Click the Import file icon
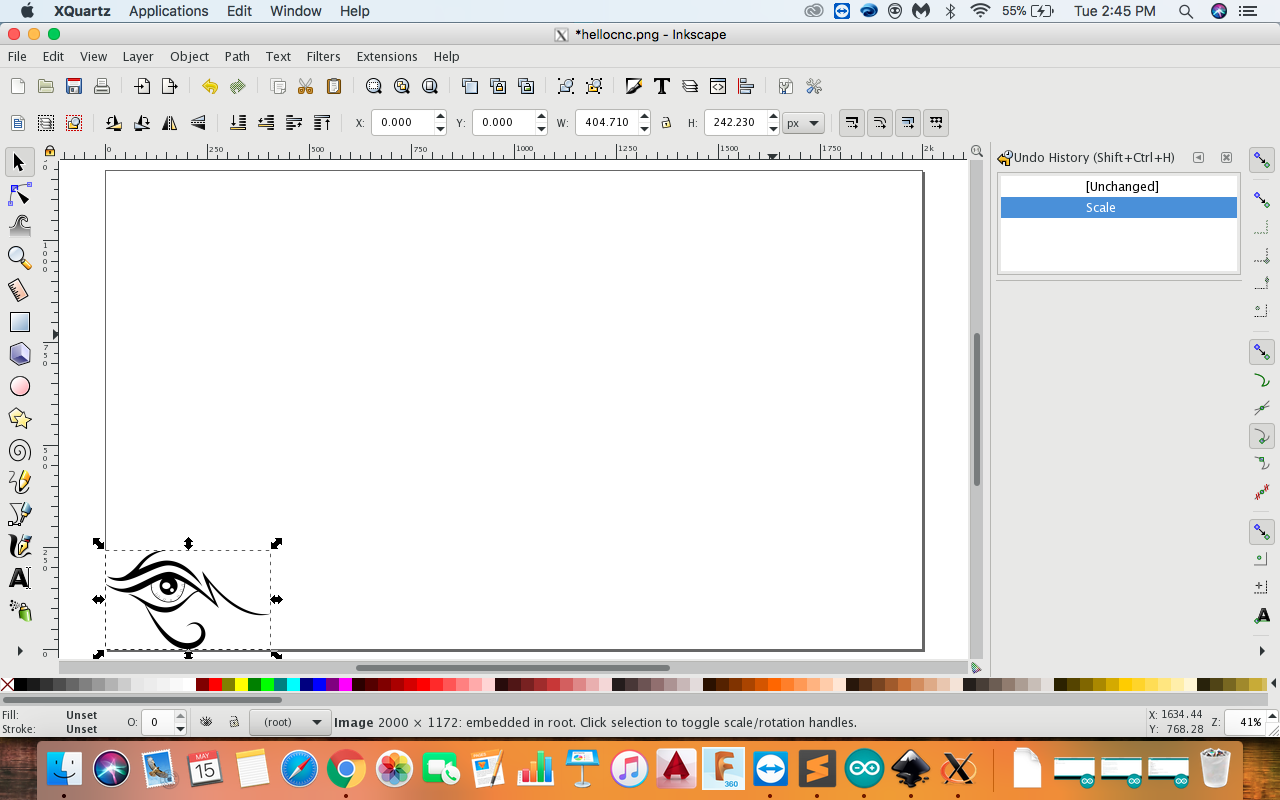This screenshot has height=800, width=1280. click(x=142, y=86)
